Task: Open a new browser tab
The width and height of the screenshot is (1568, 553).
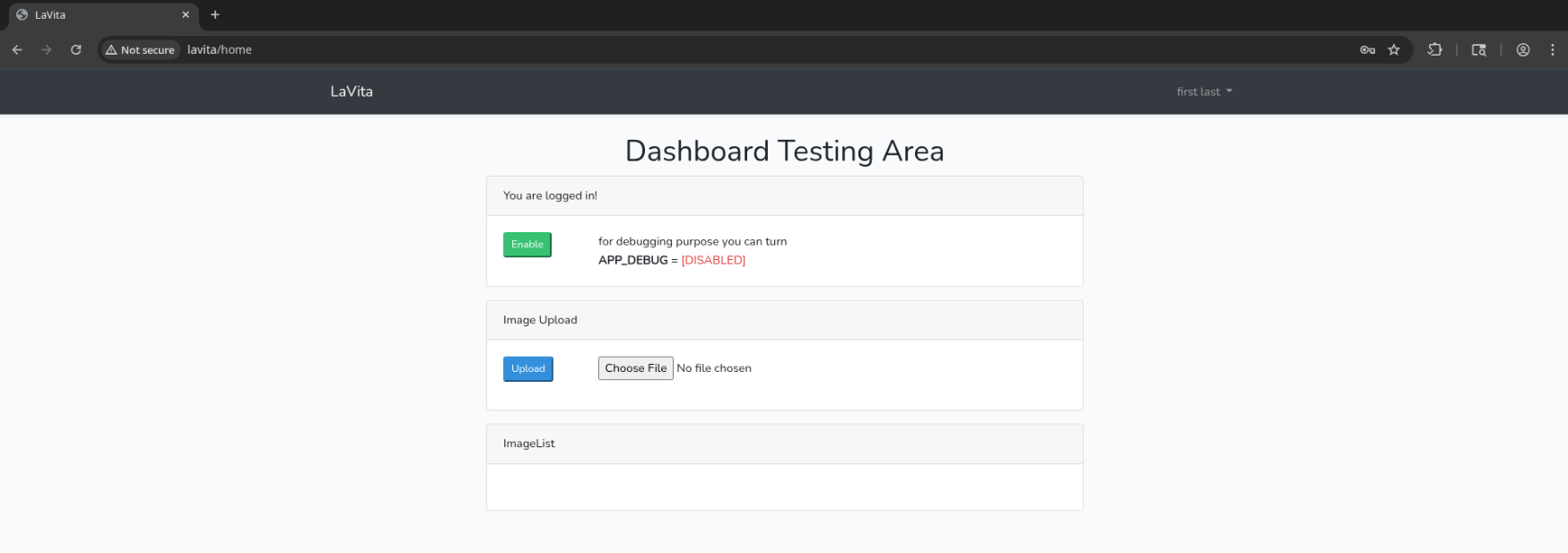Action: coord(215,14)
